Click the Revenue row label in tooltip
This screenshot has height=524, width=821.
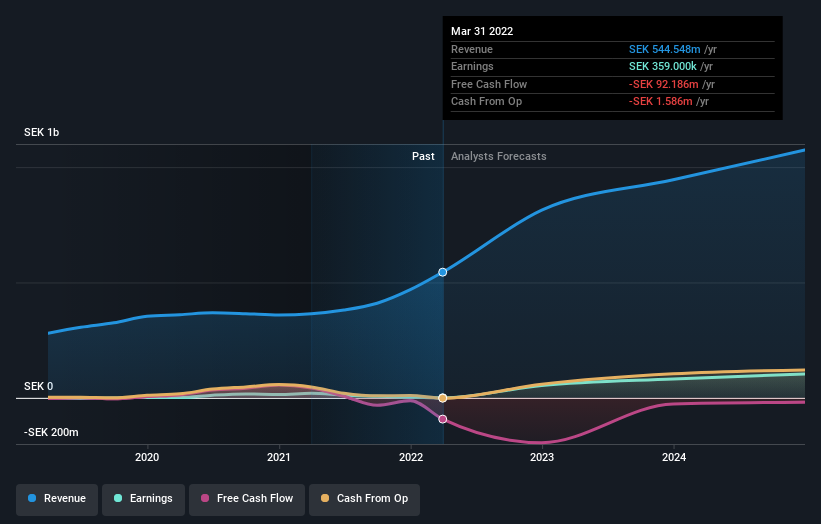point(472,49)
